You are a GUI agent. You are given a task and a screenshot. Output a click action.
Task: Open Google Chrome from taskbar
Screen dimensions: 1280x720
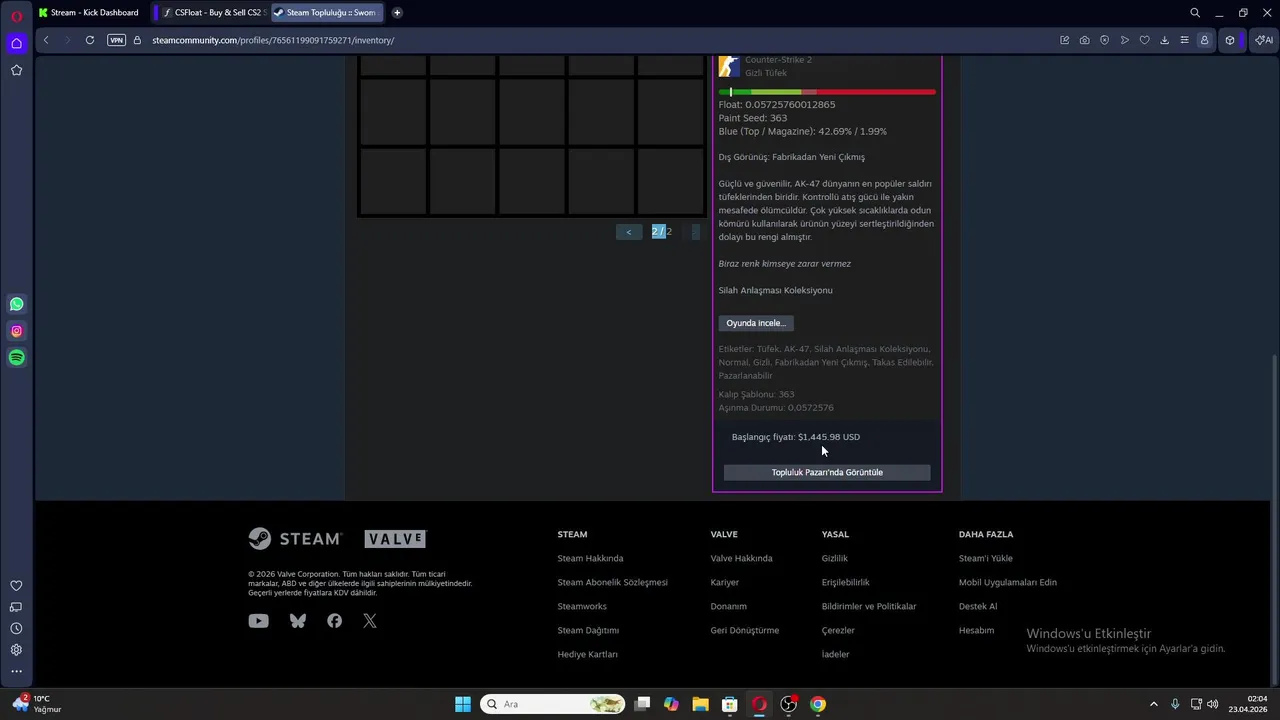pyautogui.click(x=818, y=704)
